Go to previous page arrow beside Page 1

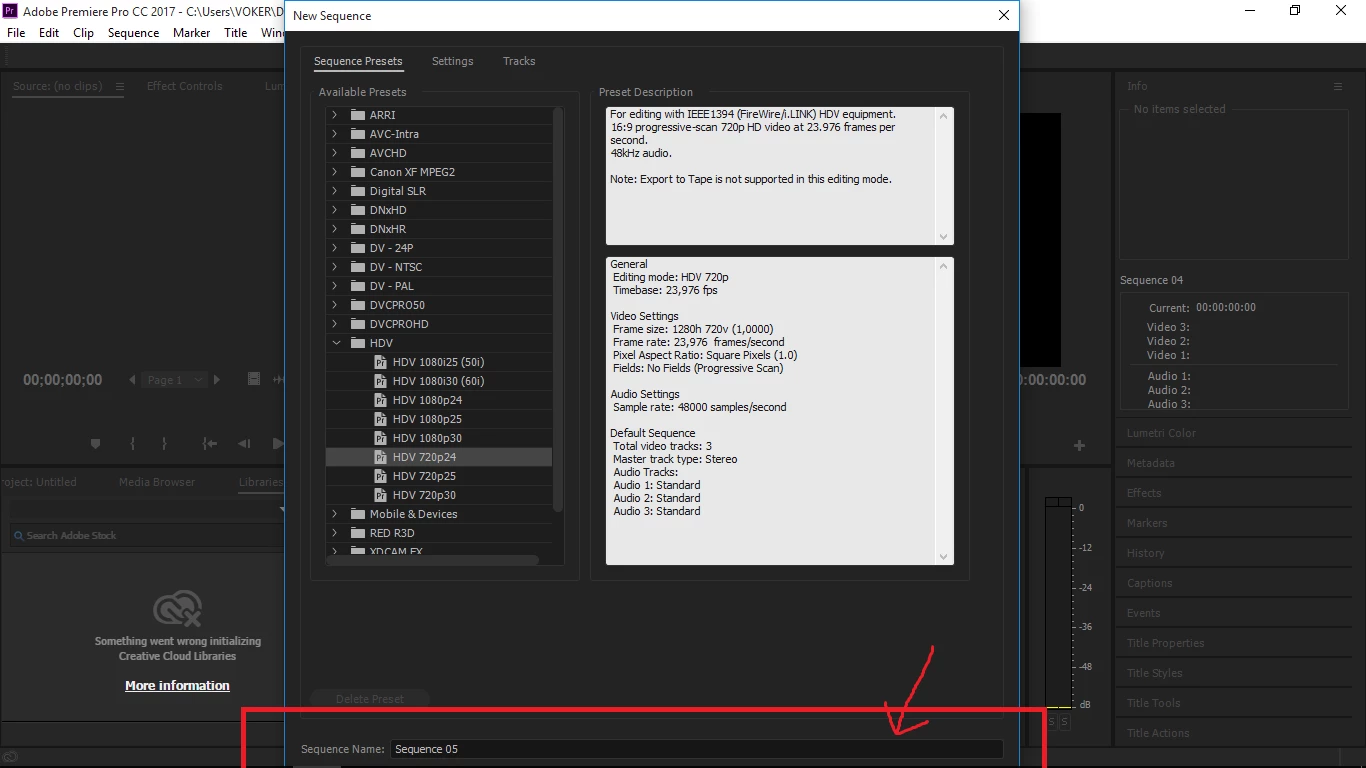pos(133,380)
